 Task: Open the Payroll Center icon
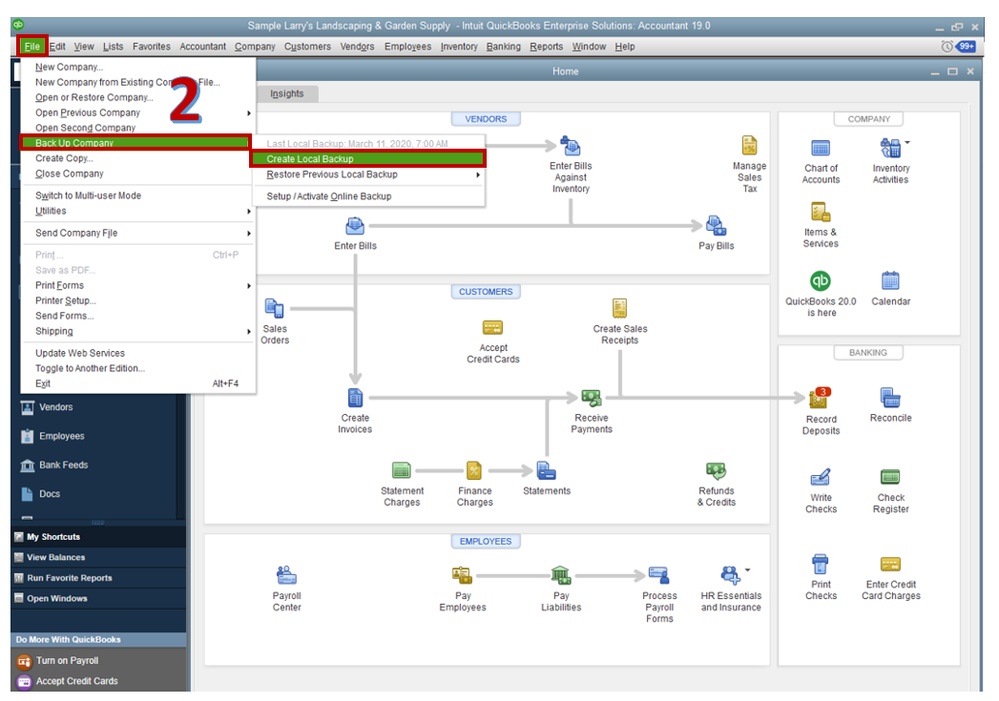[286, 575]
